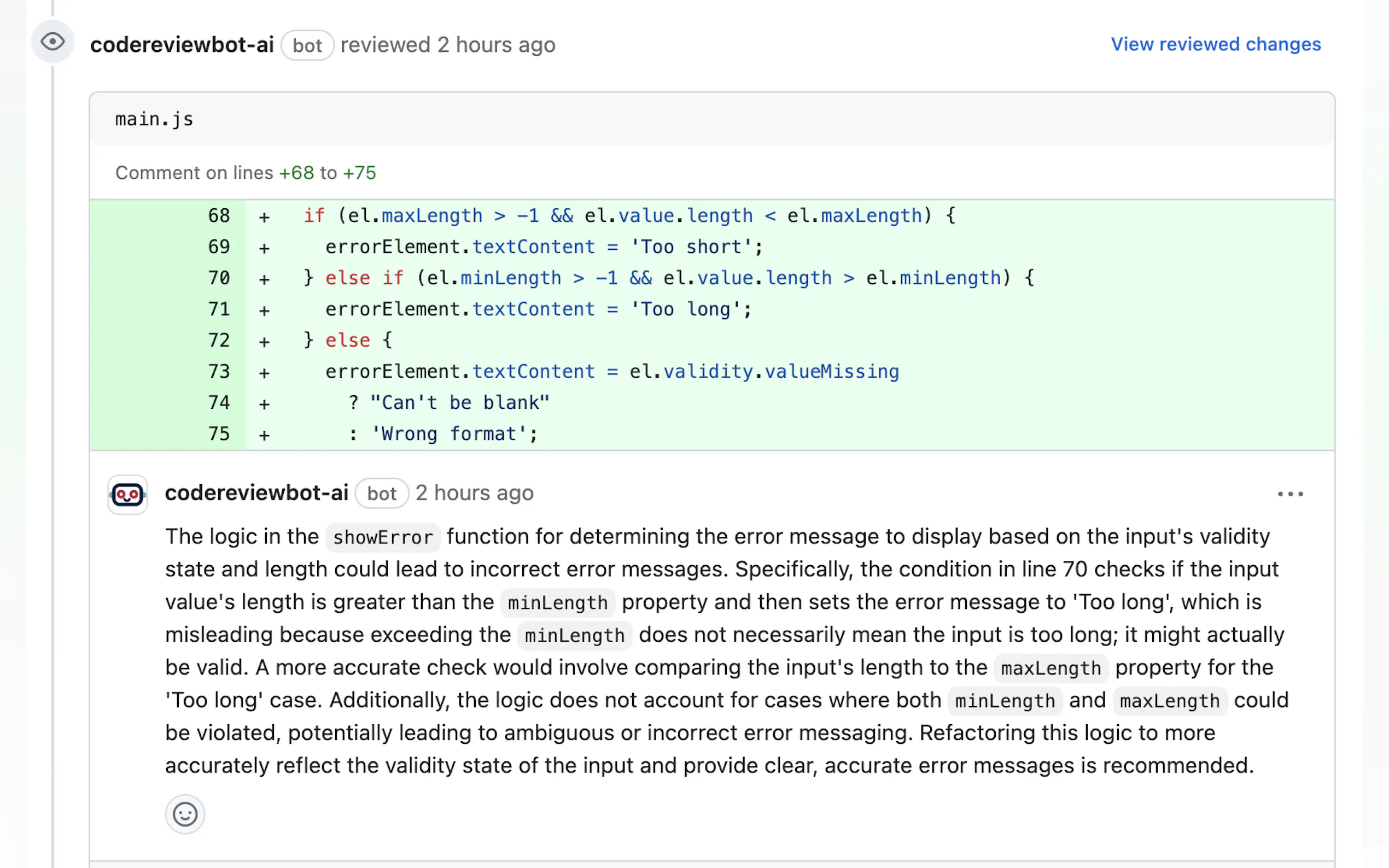Click 'Wrong format' string on line 75

pos(454,434)
